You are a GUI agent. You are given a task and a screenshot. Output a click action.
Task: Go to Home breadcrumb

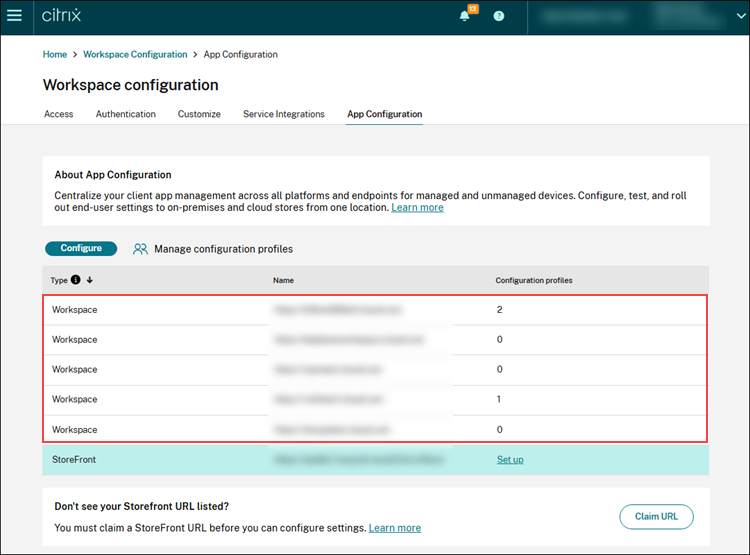coord(55,54)
